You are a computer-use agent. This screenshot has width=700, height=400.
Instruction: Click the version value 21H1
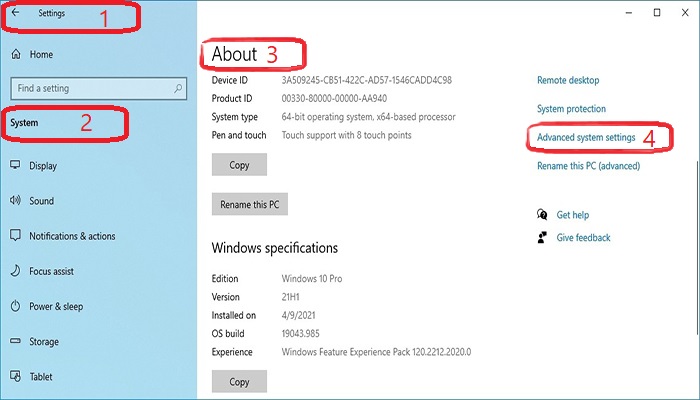(x=290, y=297)
